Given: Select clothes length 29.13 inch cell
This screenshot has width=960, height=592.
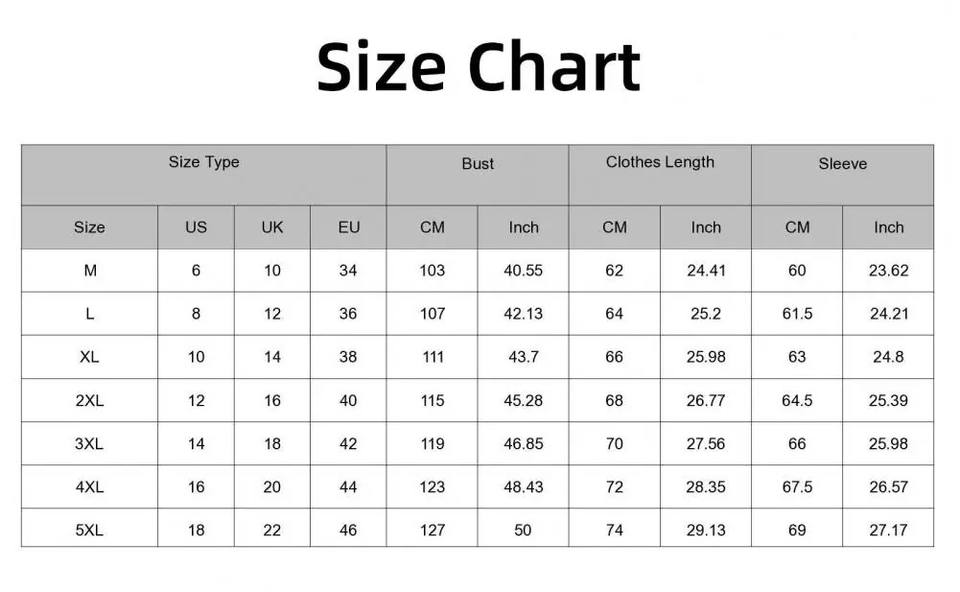Looking at the screenshot, I should click(706, 530).
